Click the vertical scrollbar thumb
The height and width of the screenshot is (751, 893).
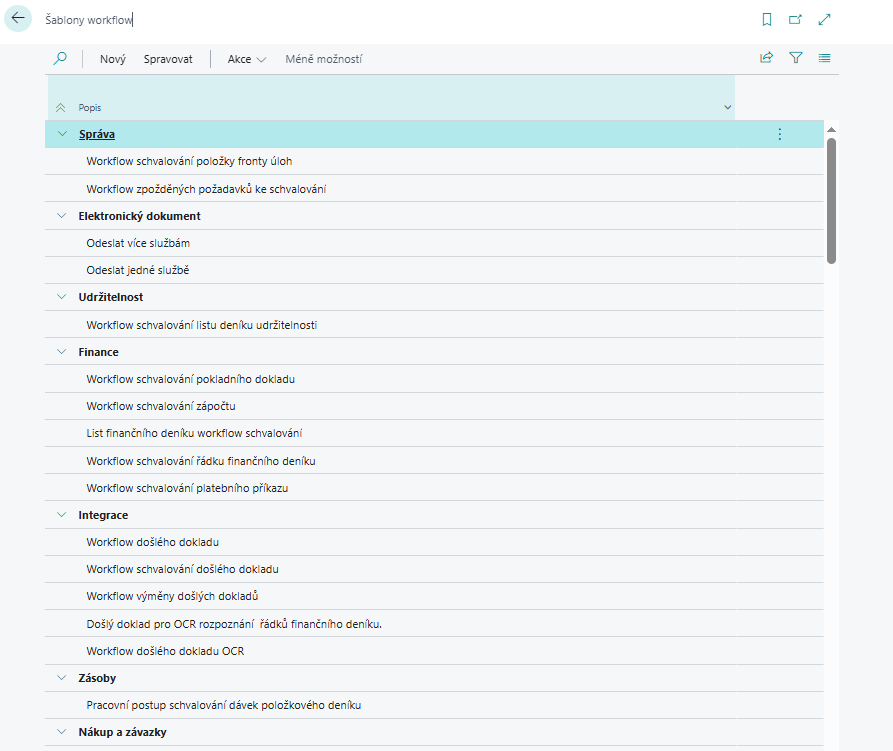pos(831,200)
